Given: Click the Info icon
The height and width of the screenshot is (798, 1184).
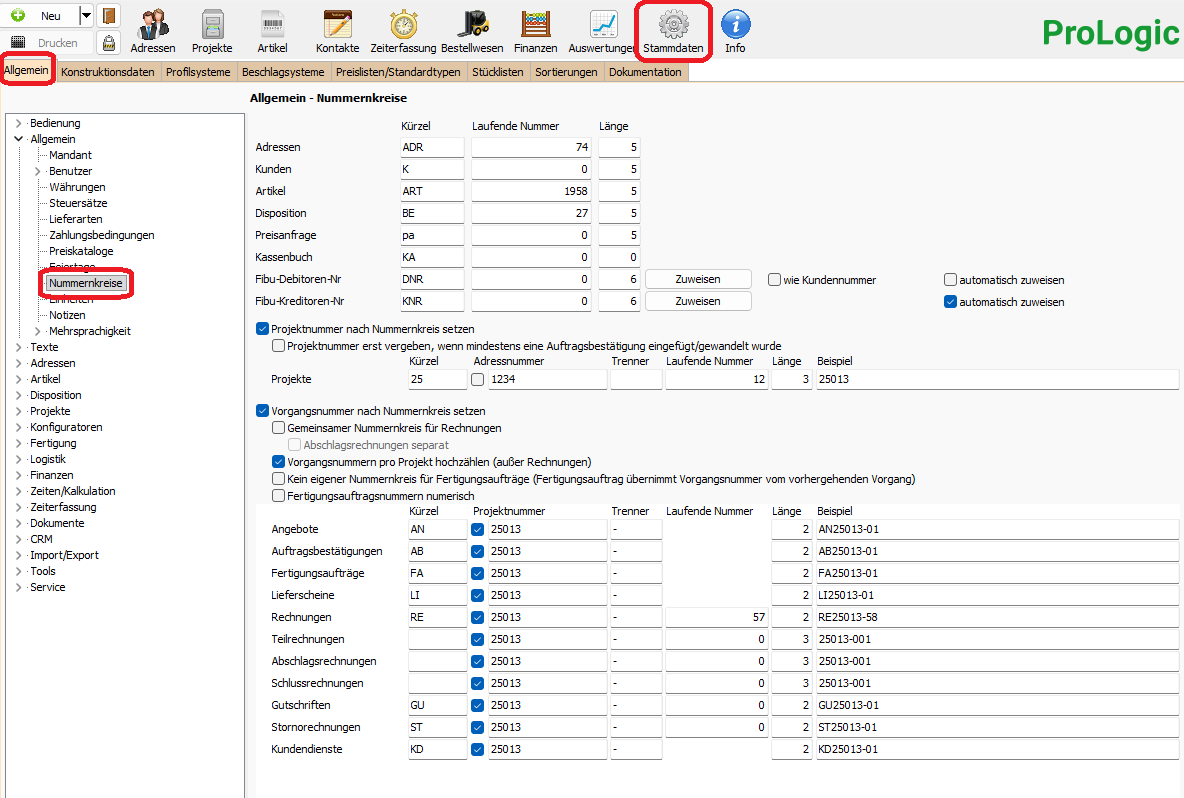Looking at the screenshot, I should pos(735,29).
